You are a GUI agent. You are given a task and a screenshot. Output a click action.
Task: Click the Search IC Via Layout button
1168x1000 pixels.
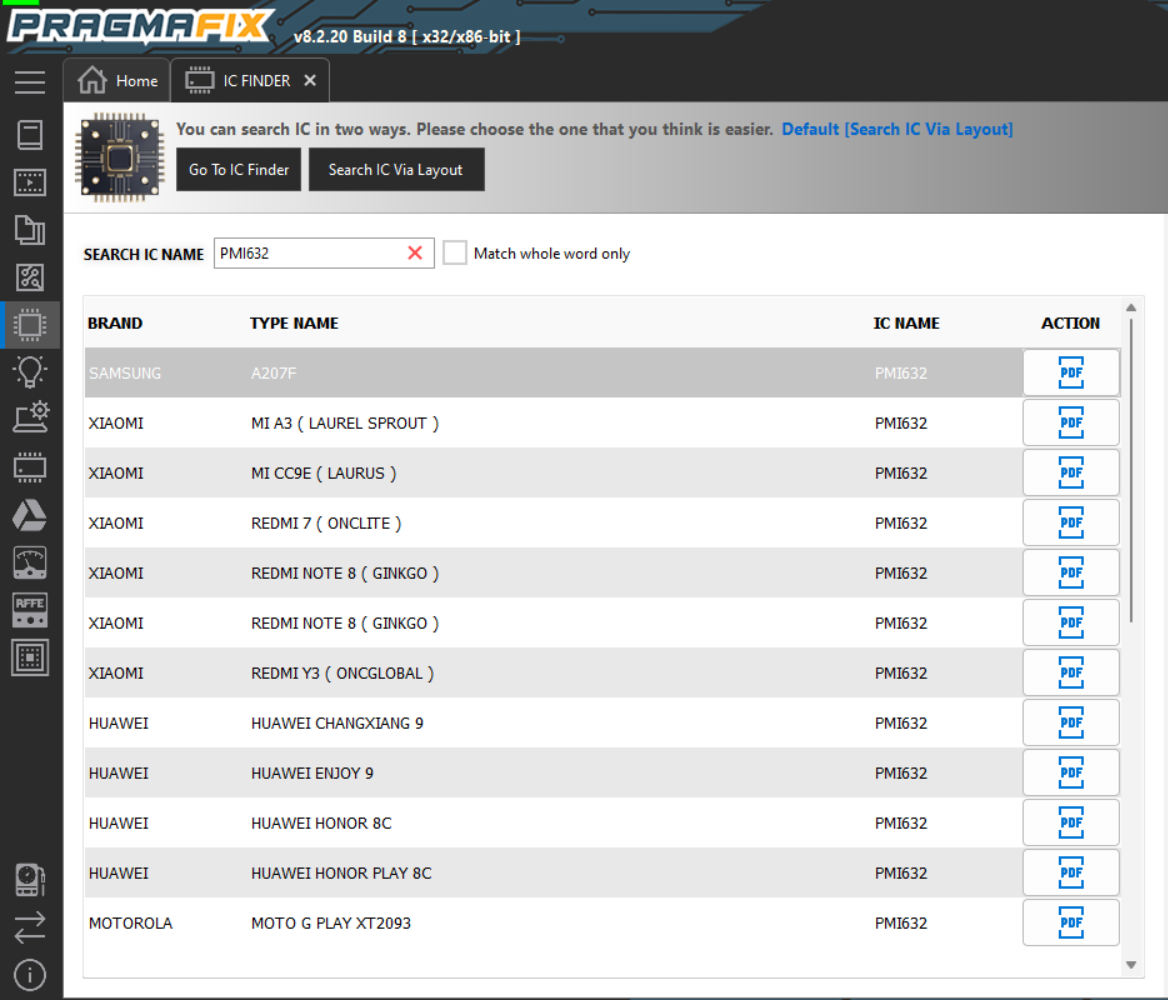coord(396,169)
